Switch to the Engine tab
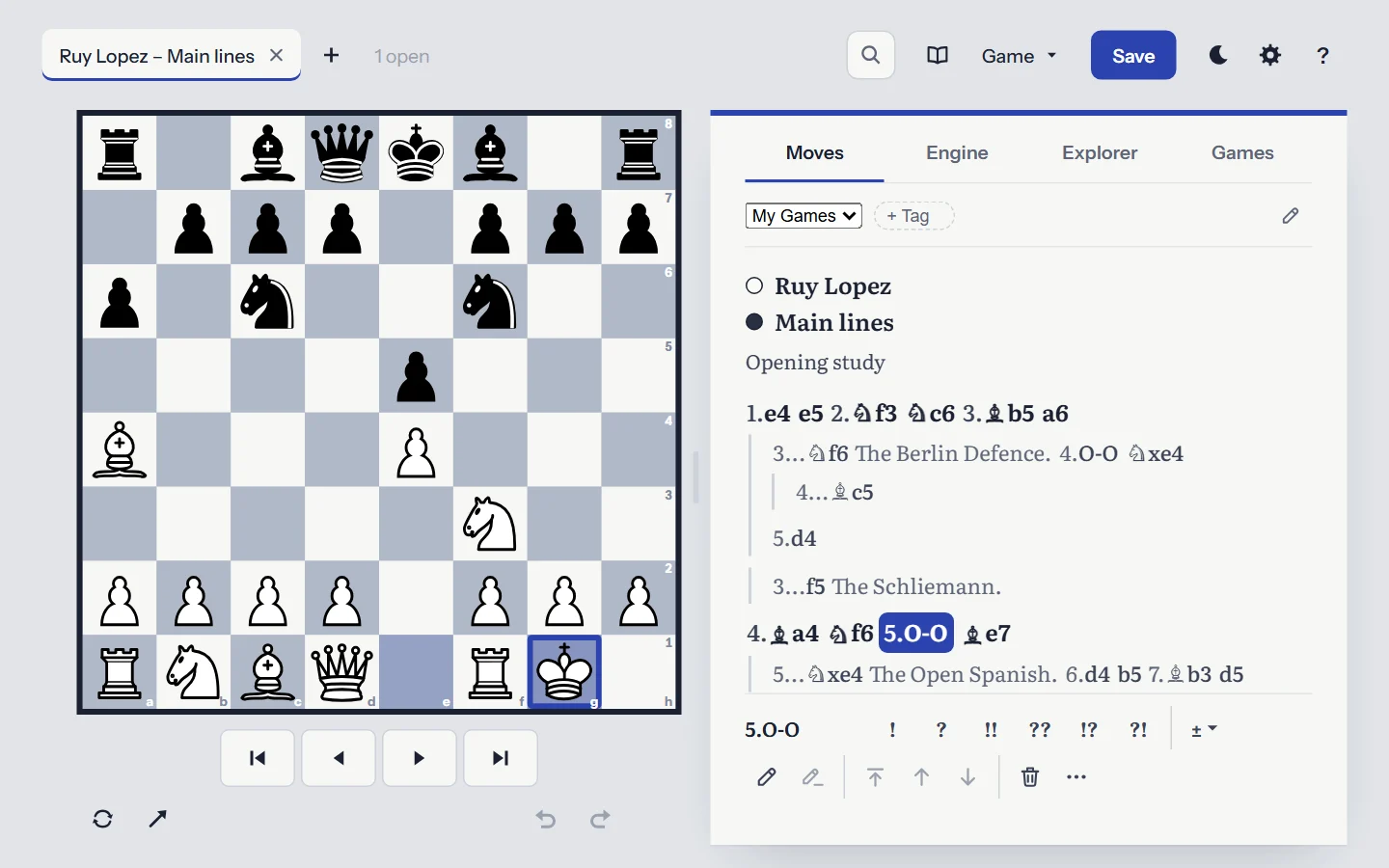This screenshot has width=1389, height=868. coord(957,152)
